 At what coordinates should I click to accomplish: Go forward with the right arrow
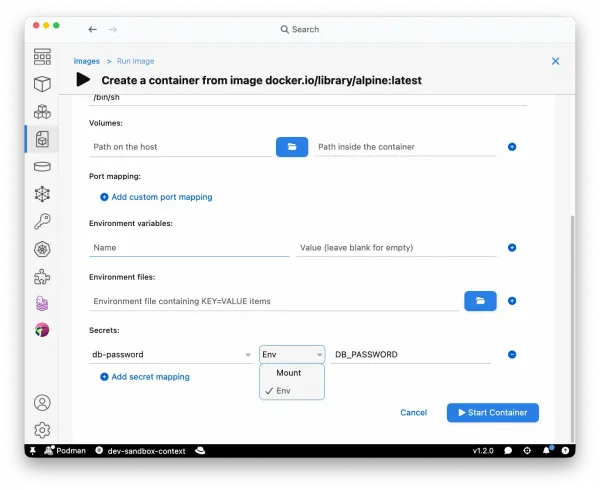tap(112, 29)
